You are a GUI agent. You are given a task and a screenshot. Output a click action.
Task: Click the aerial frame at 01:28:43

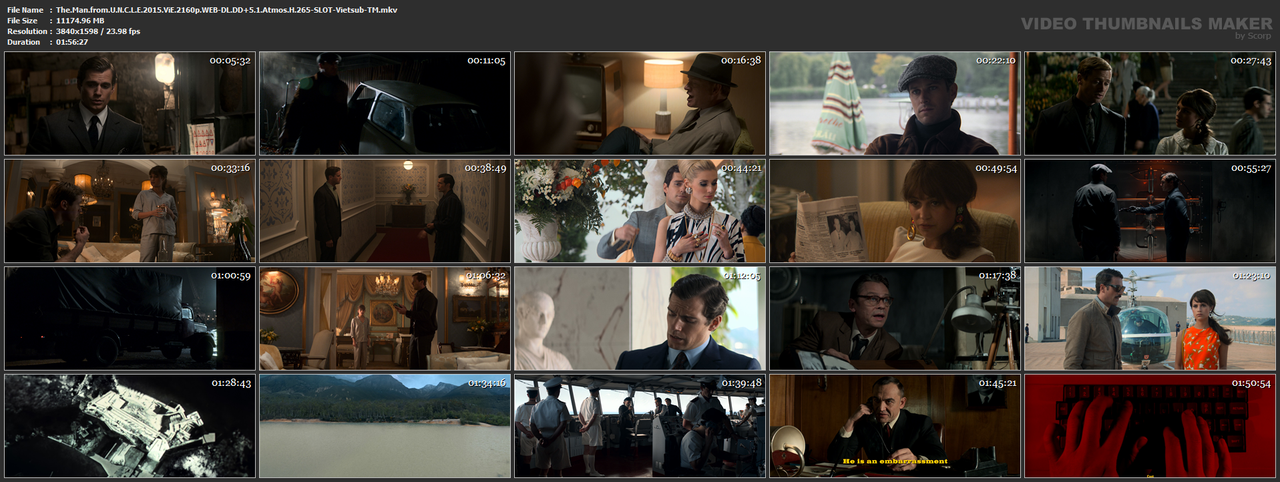(130, 425)
